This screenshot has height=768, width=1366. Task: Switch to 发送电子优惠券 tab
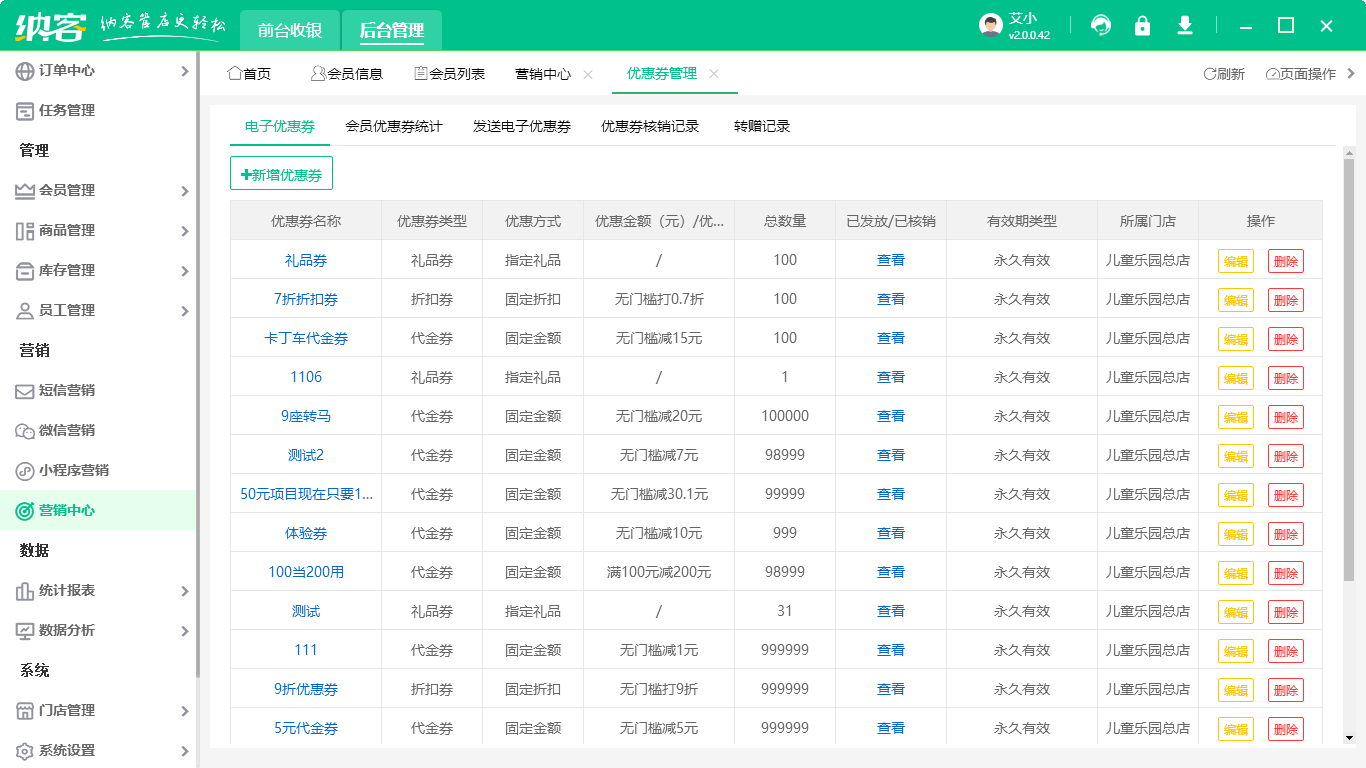pos(521,126)
